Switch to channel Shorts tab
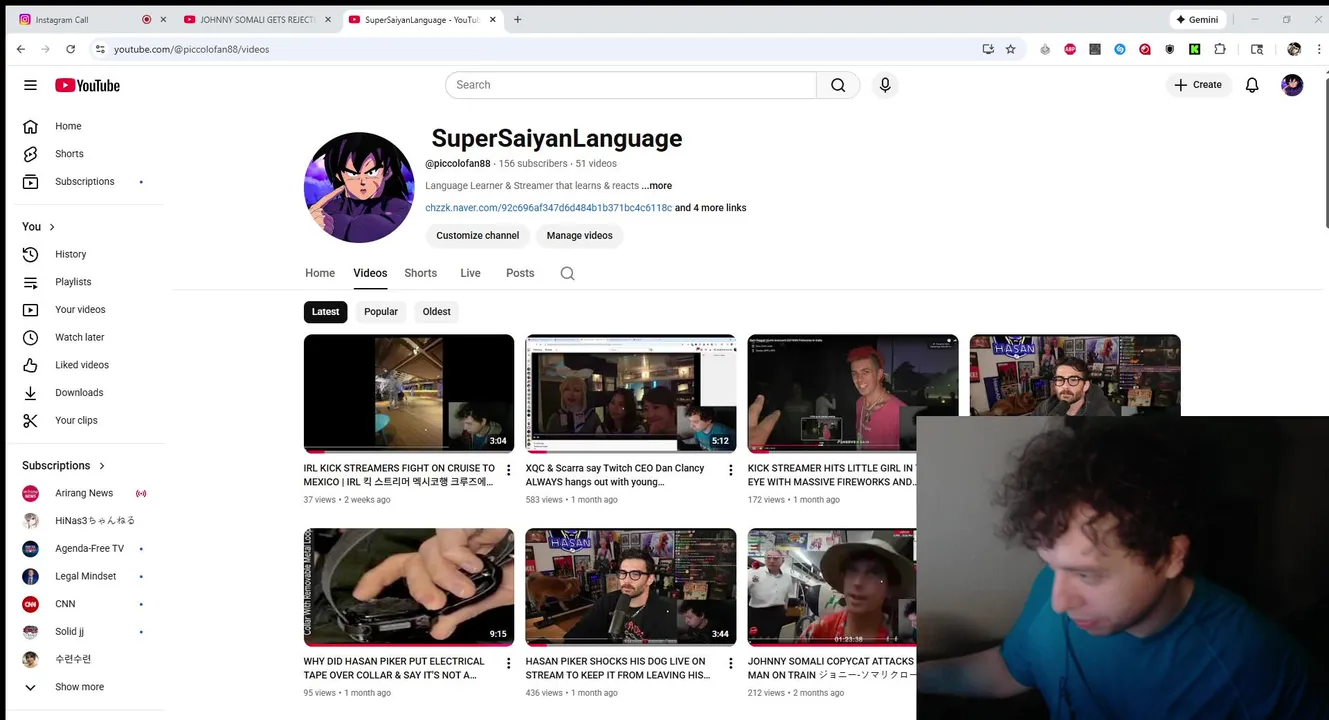Screen dimensions: 1329x720 pos(421,273)
